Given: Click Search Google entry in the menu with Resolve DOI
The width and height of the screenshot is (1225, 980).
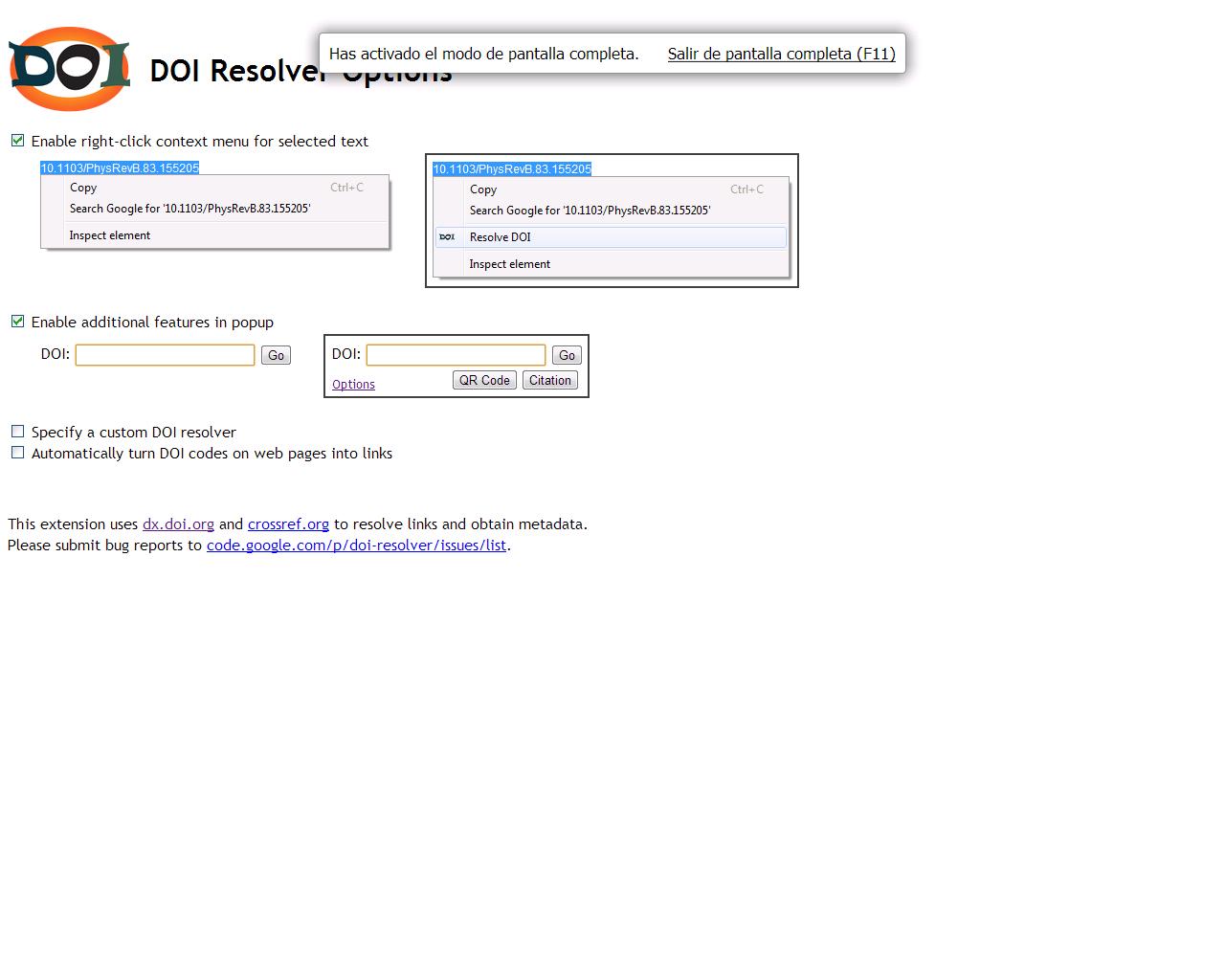Looking at the screenshot, I should (x=590, y=211).
